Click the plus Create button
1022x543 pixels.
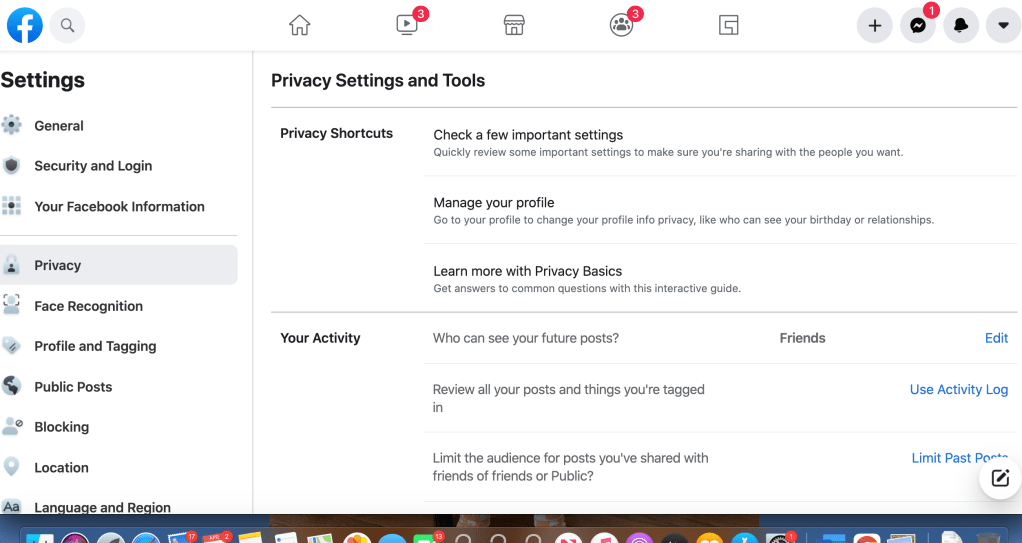click(874, 26)
